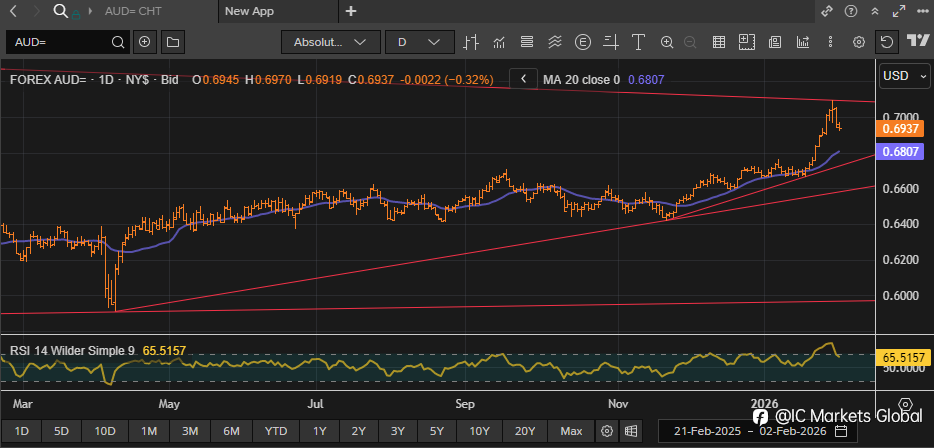Click the events circled E icon

[x=583, y=43]
